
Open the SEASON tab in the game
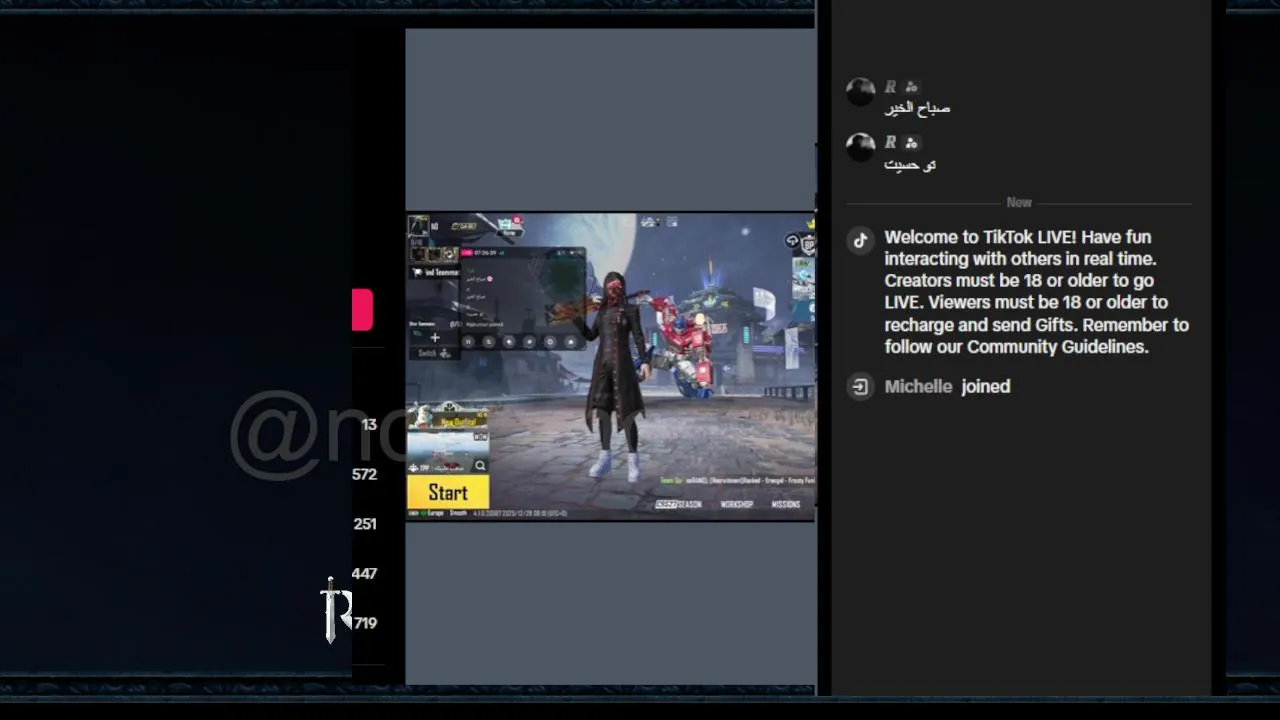[679, 504]
